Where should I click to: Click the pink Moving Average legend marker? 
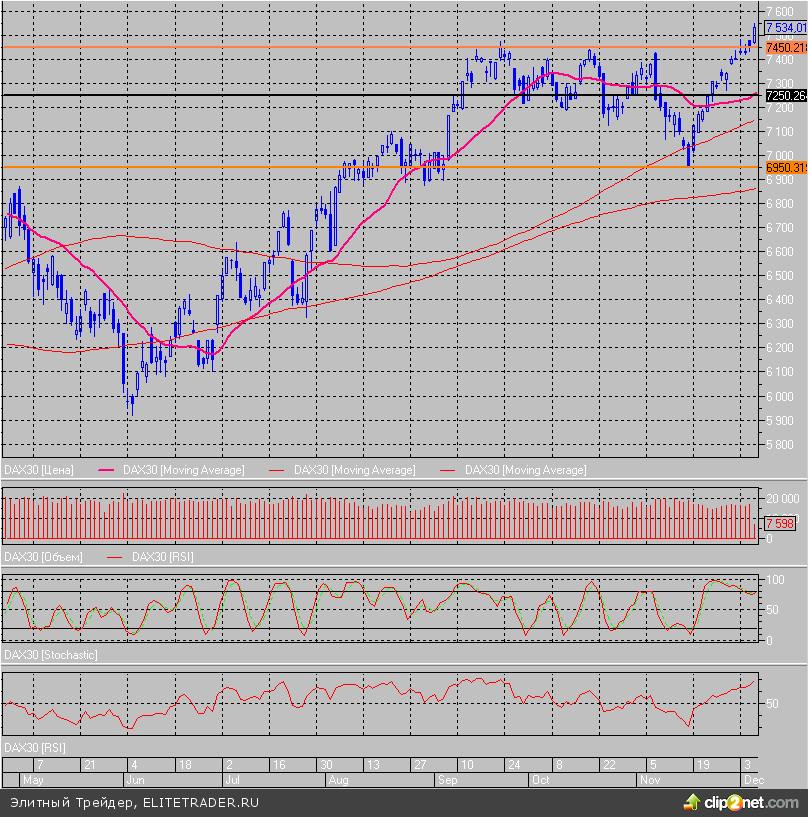(109, 469)
